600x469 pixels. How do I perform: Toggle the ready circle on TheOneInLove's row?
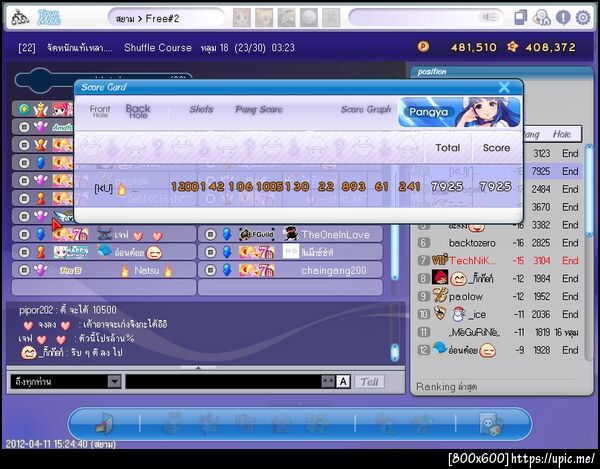tap(210, 234)
